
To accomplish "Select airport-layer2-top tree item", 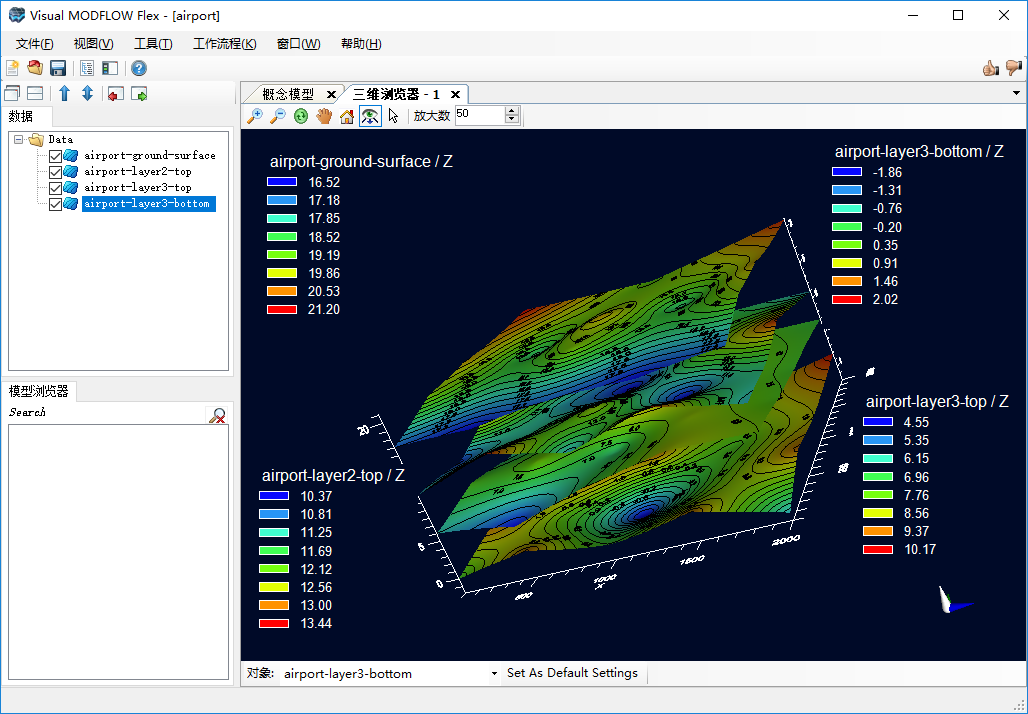I will (x=138, y=172).
